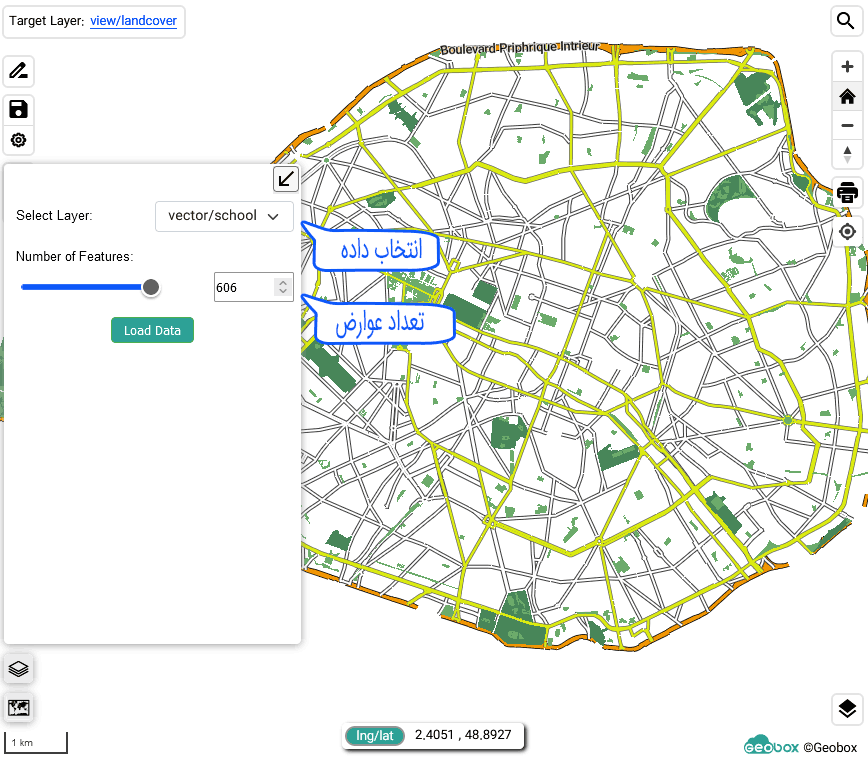Open the layers stack icon bottom-left
Screen dimensions: 868x759
(x=18, y=668)
